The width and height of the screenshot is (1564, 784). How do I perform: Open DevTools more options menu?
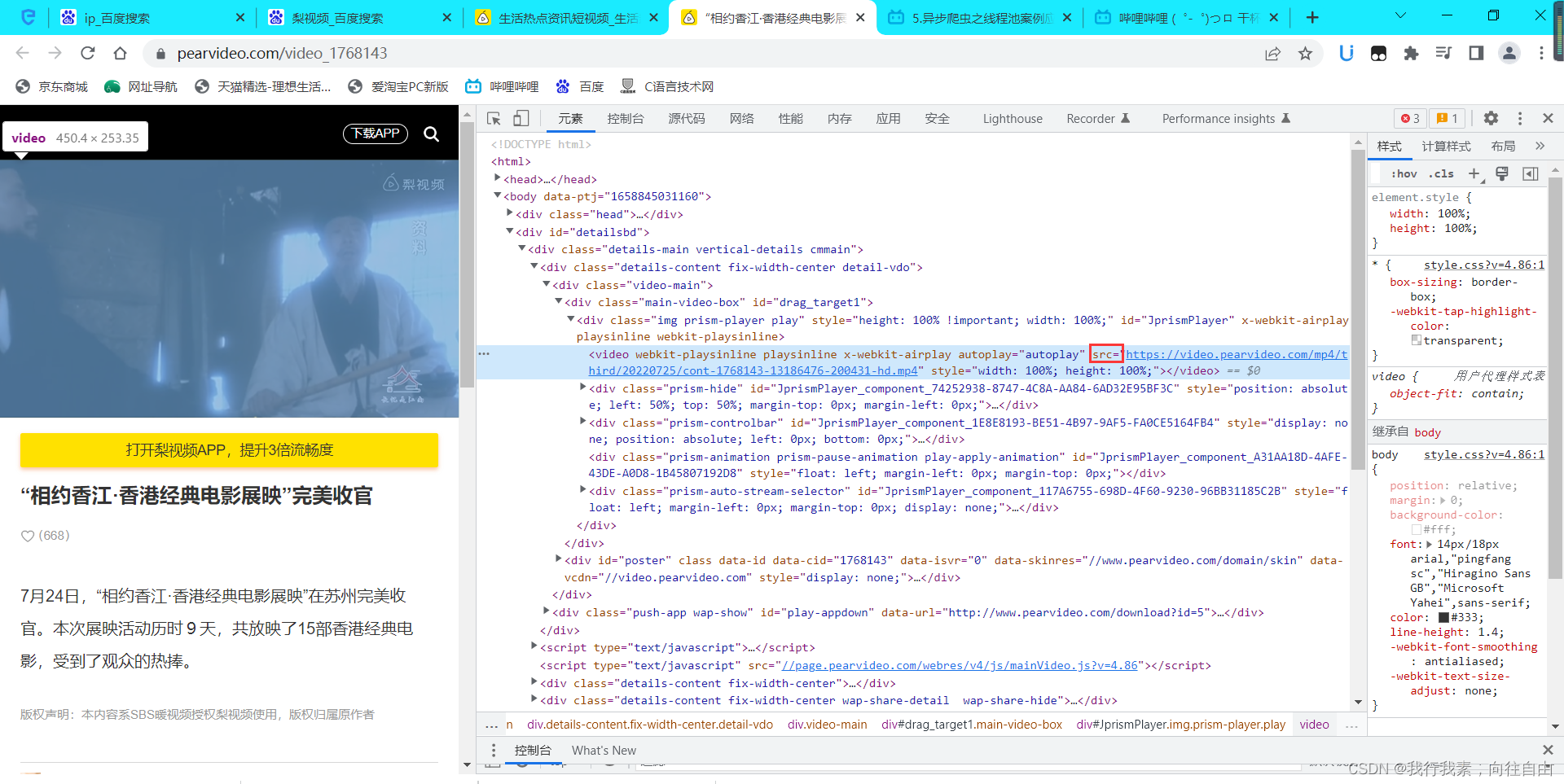point(1519,119)
